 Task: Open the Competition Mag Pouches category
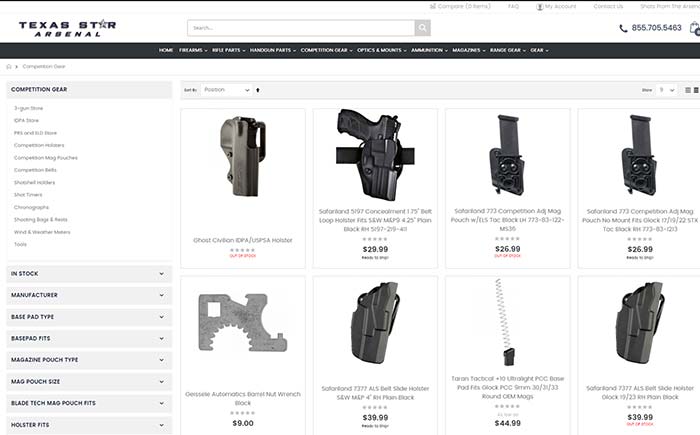click(x=46, y=158)
